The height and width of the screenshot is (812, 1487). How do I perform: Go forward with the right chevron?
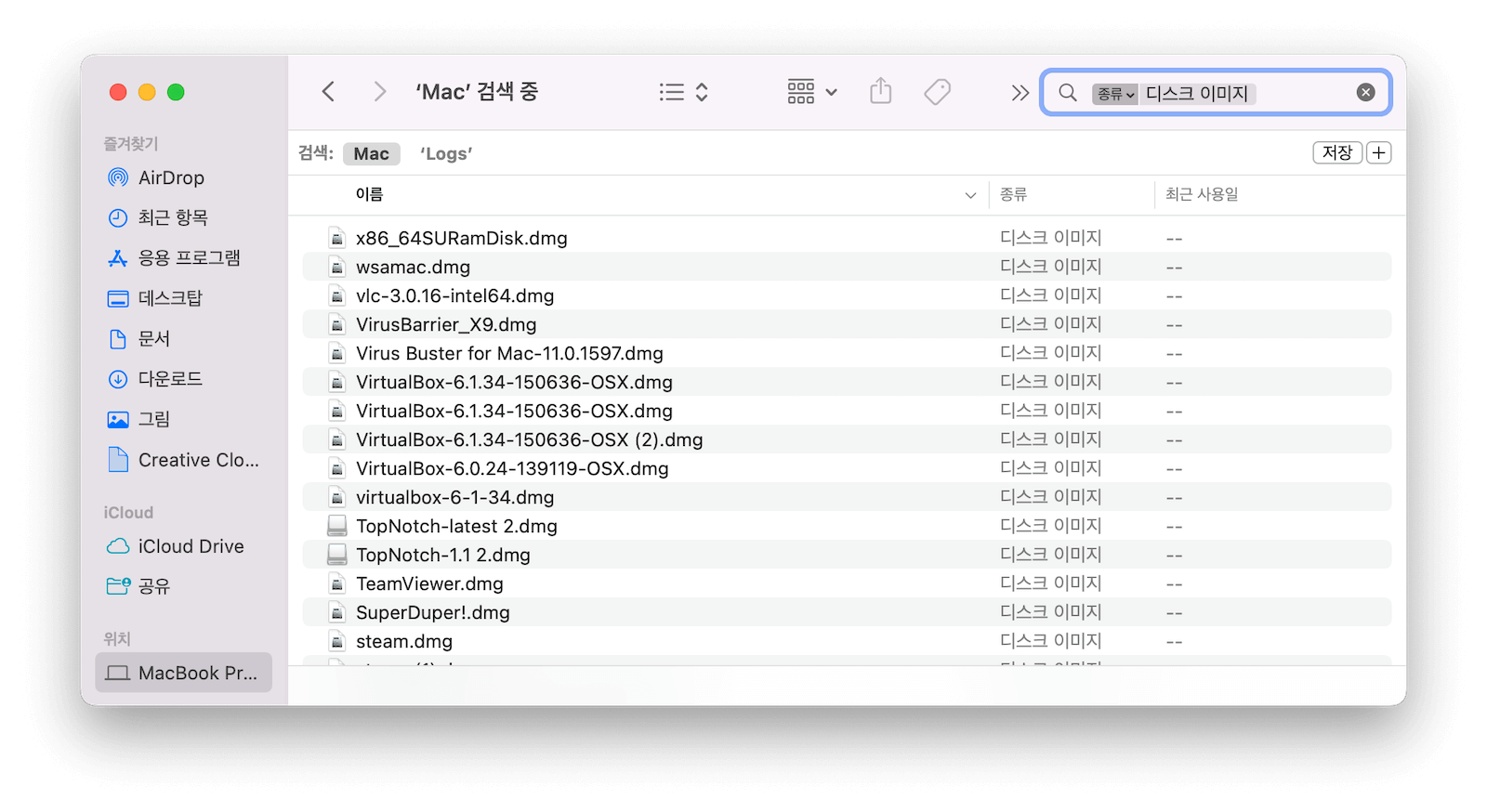pyautogui.click(x=379, y=92)
